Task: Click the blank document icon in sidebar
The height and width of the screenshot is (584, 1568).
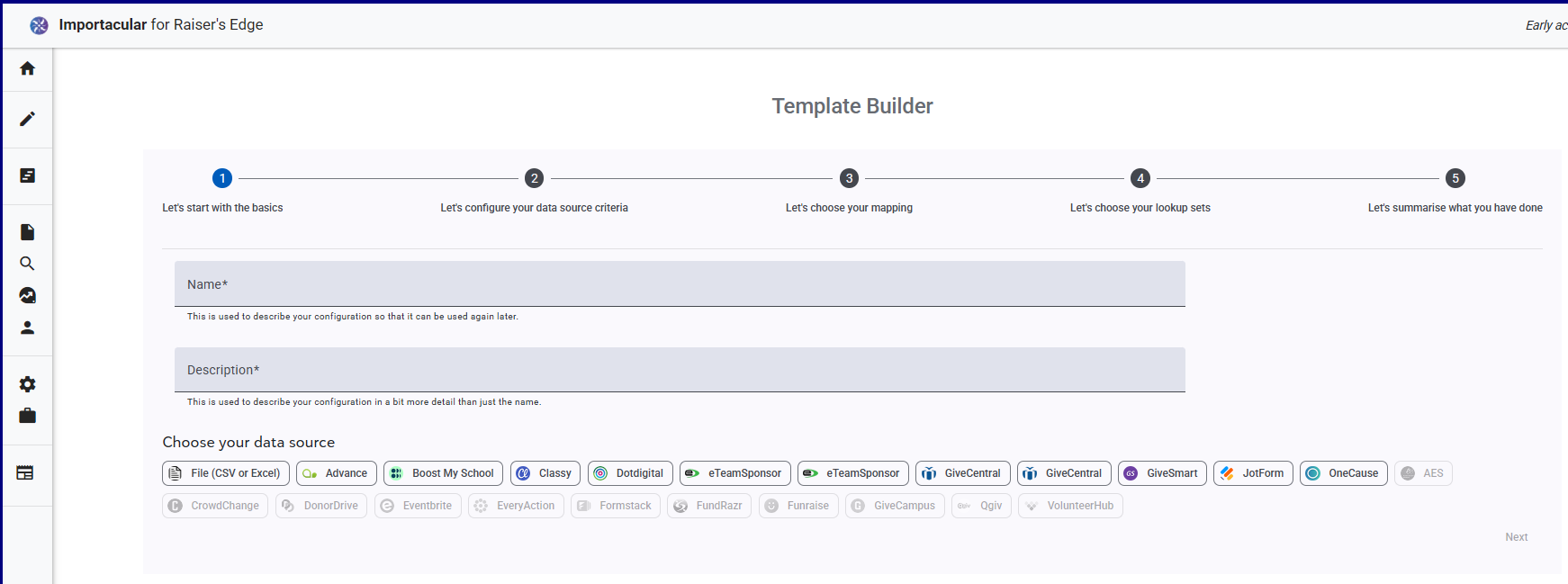Action: click(x=28, y=232)
